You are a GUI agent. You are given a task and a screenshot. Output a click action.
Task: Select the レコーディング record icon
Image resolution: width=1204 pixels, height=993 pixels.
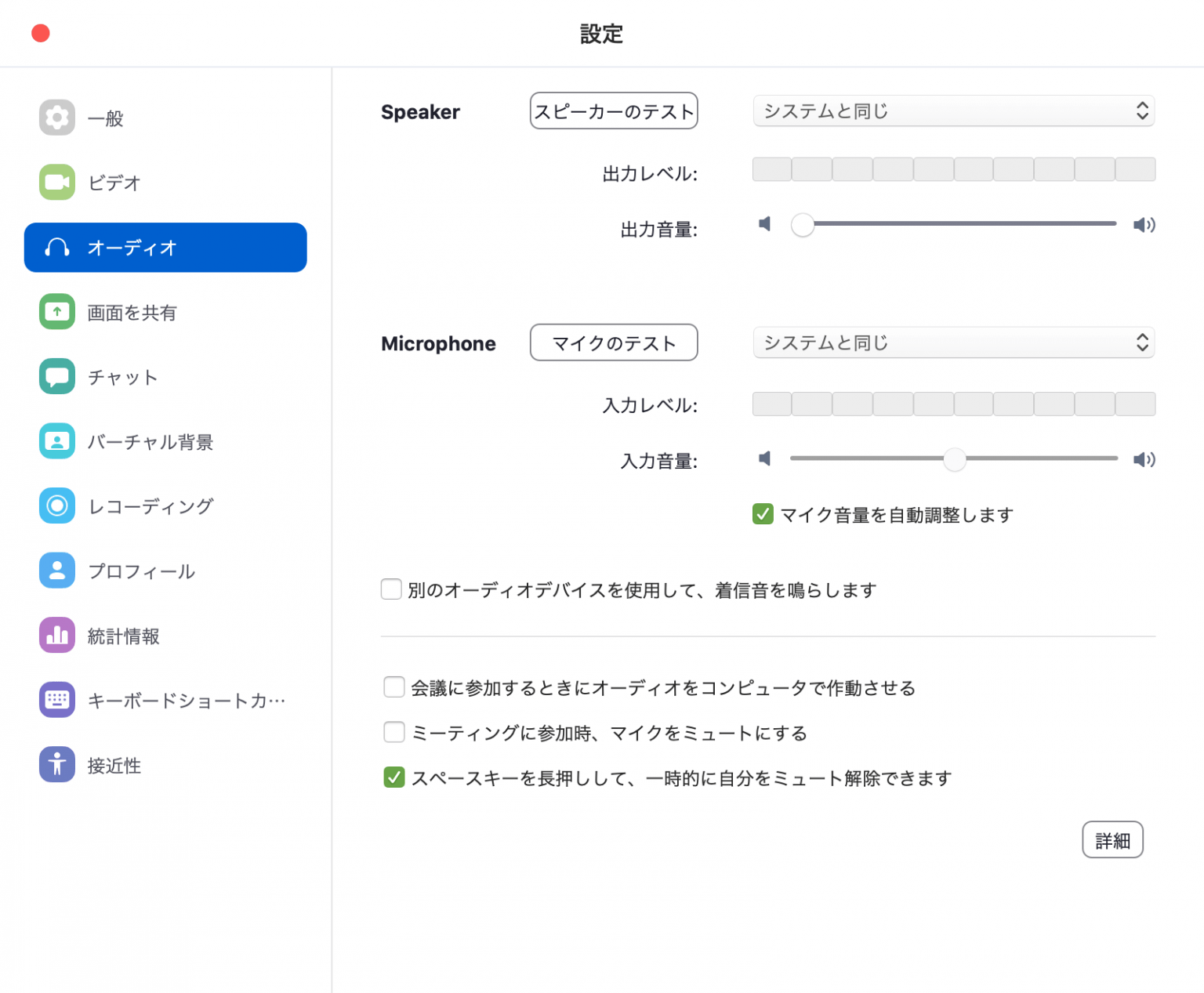click(56, 506)
